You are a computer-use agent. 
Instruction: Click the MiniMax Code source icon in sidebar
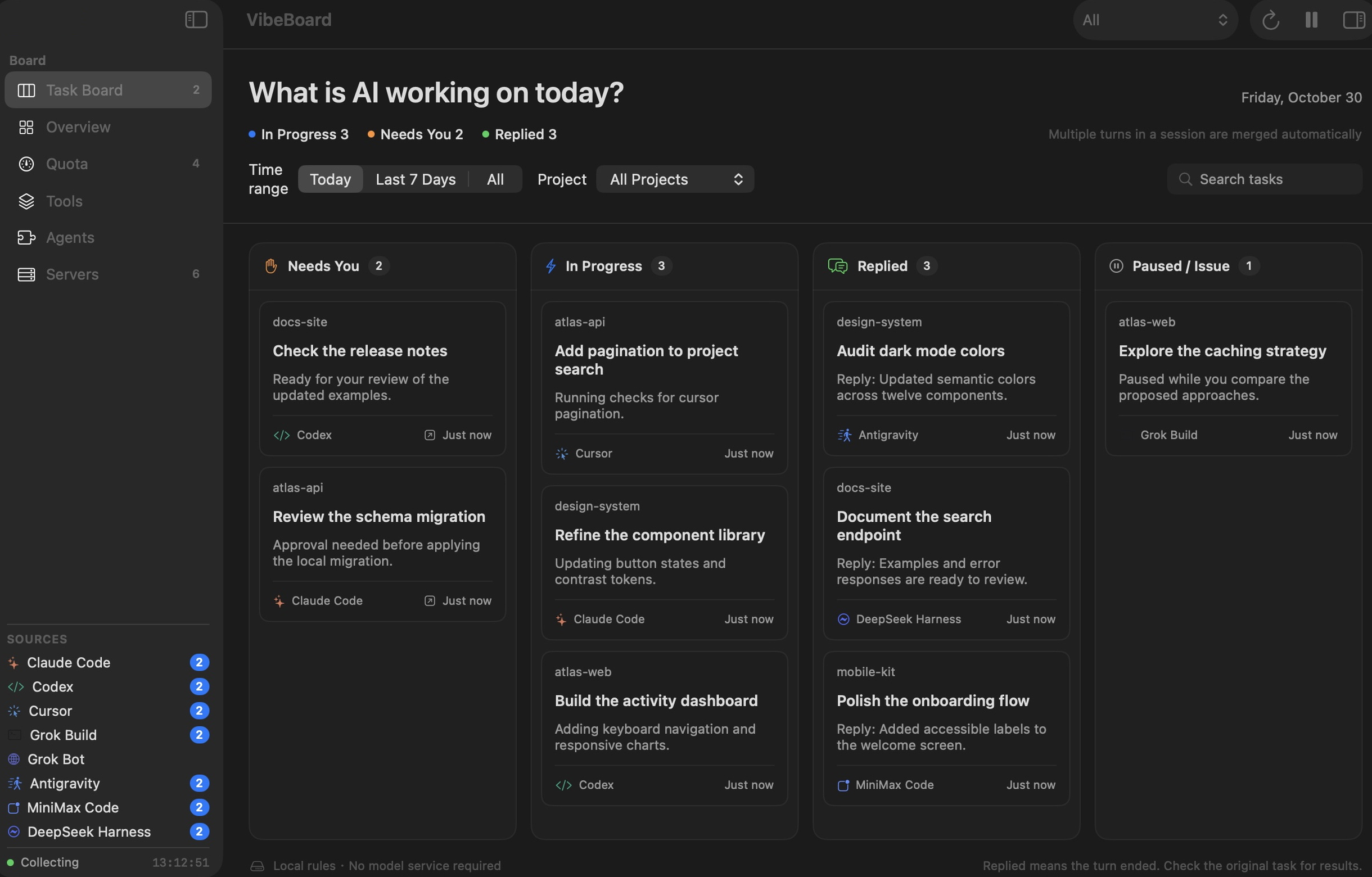coord(13,807)
